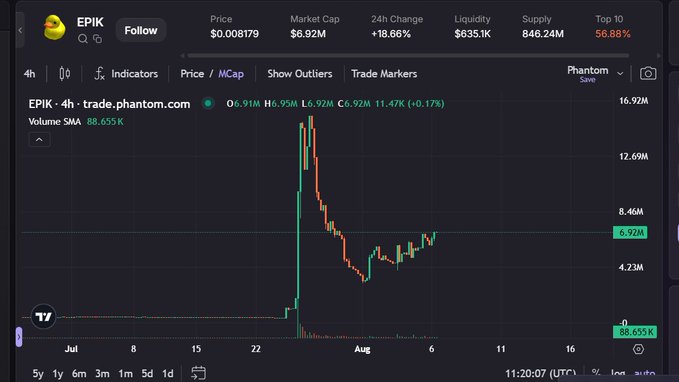
Task: Open the 4h interval selector
Action: click(29, 74)
